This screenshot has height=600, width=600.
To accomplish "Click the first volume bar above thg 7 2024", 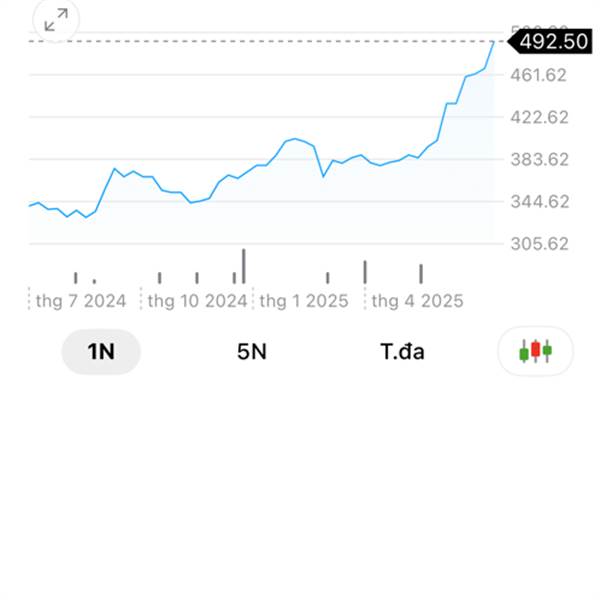I will point(76,278).
